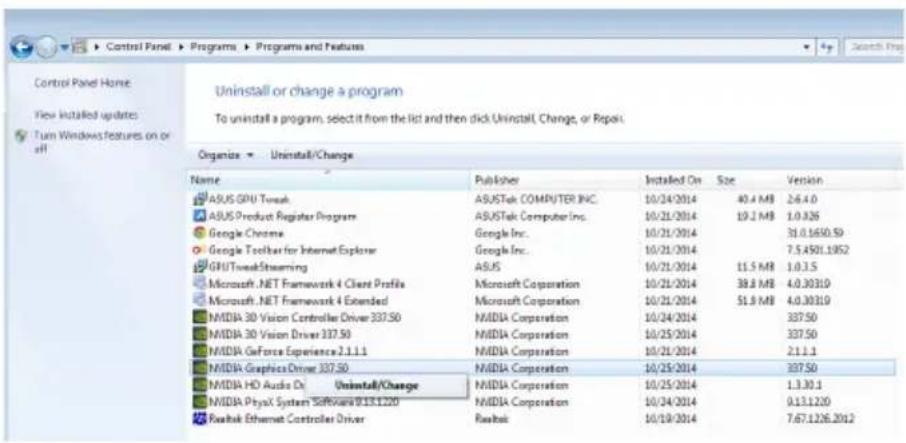Select GPUTweakStreaming program name
Screen dimensions: 906x443
tap(258, 267)
